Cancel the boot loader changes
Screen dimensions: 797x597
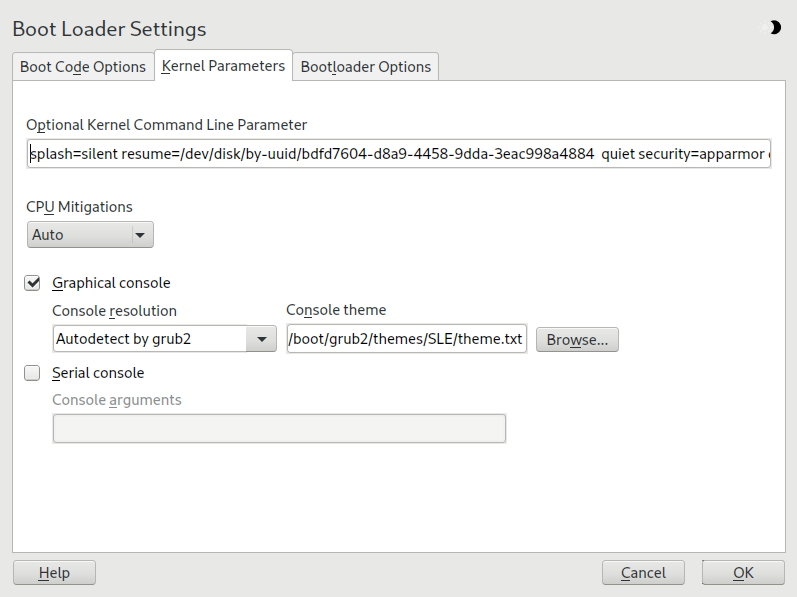point(643,573)
